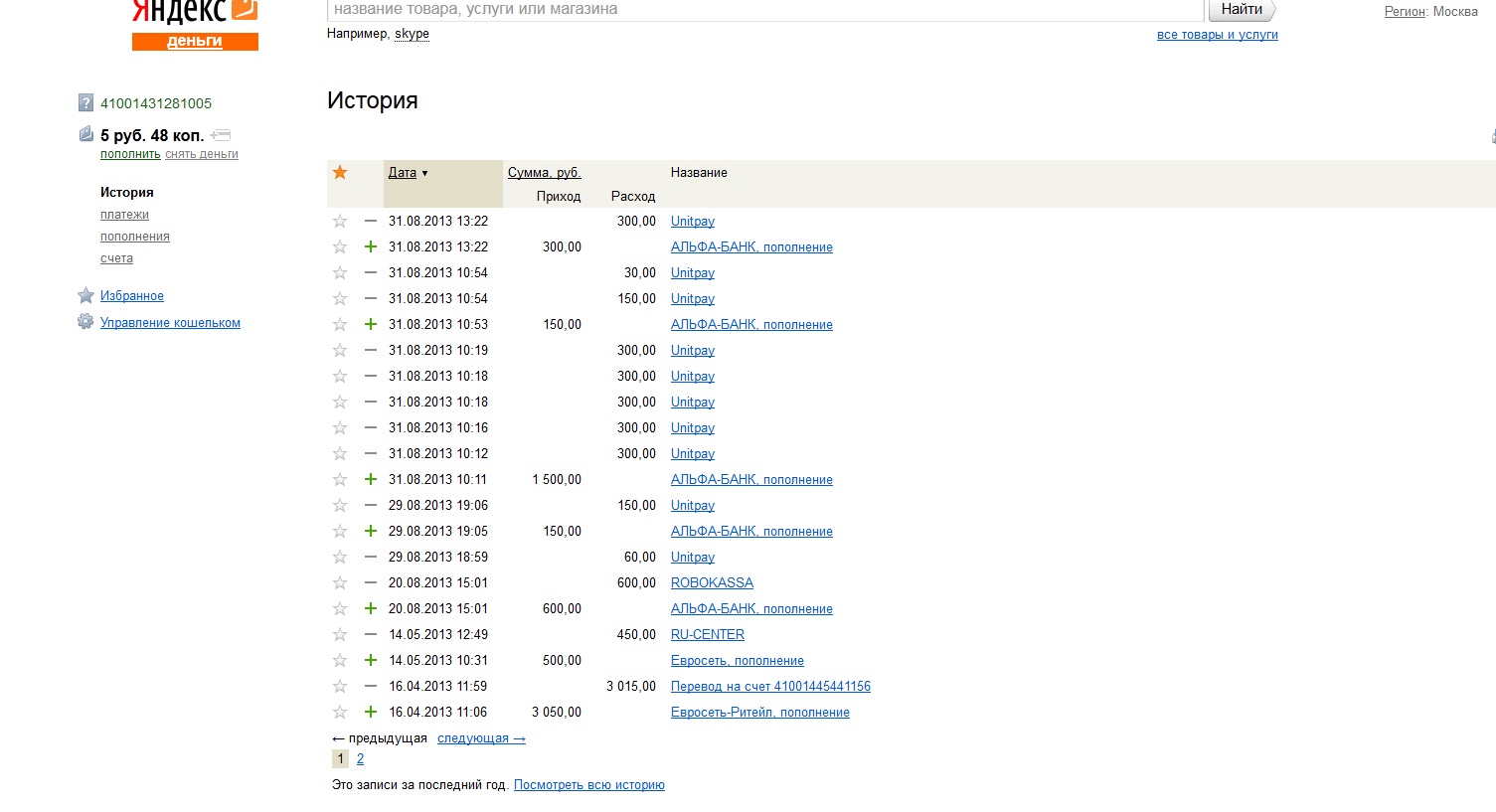1496x812 pixels.
Task: Sort by Дата column header
Action: [403, 172]
